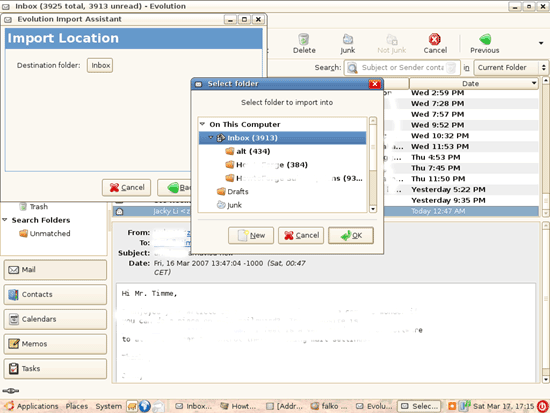Image resolution: width=550 pixels, height=413 pixels.
Task: Click the Inbox destination folder button
Action: click(x=100, y=65)
